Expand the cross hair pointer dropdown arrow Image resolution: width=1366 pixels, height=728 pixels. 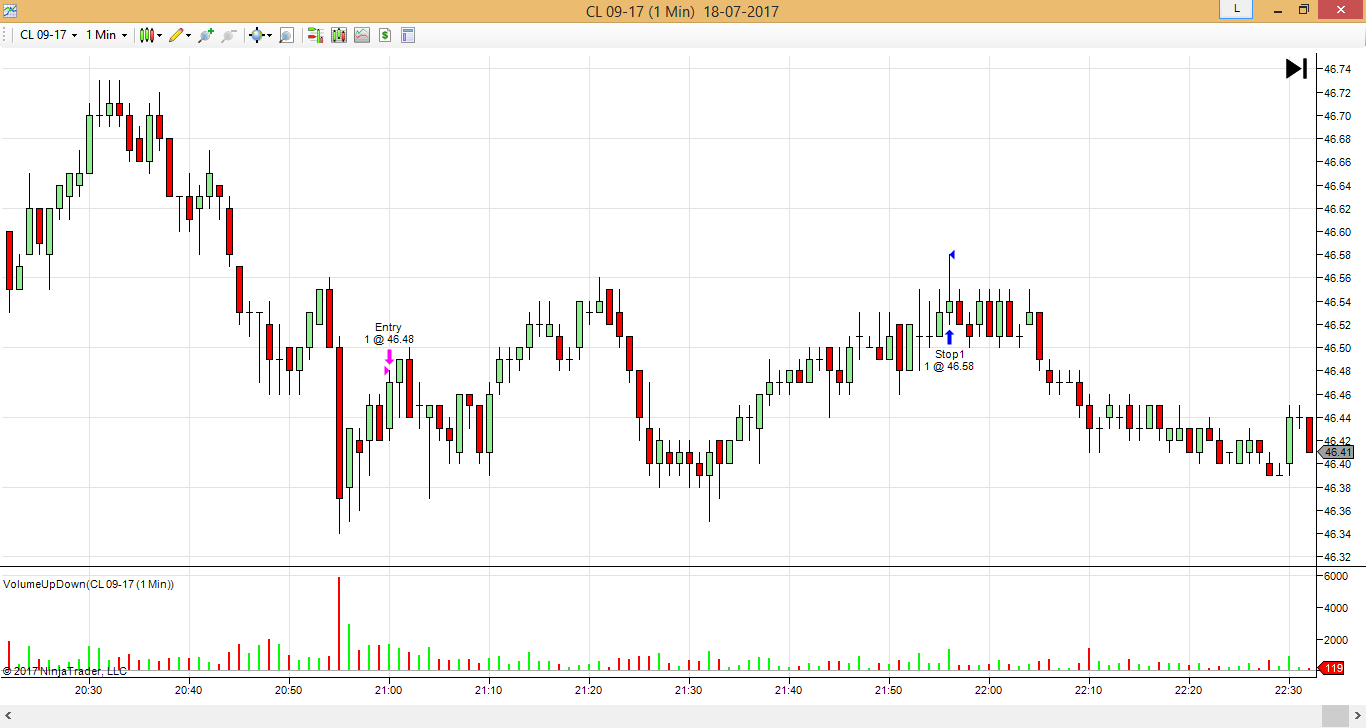point(269,35)
